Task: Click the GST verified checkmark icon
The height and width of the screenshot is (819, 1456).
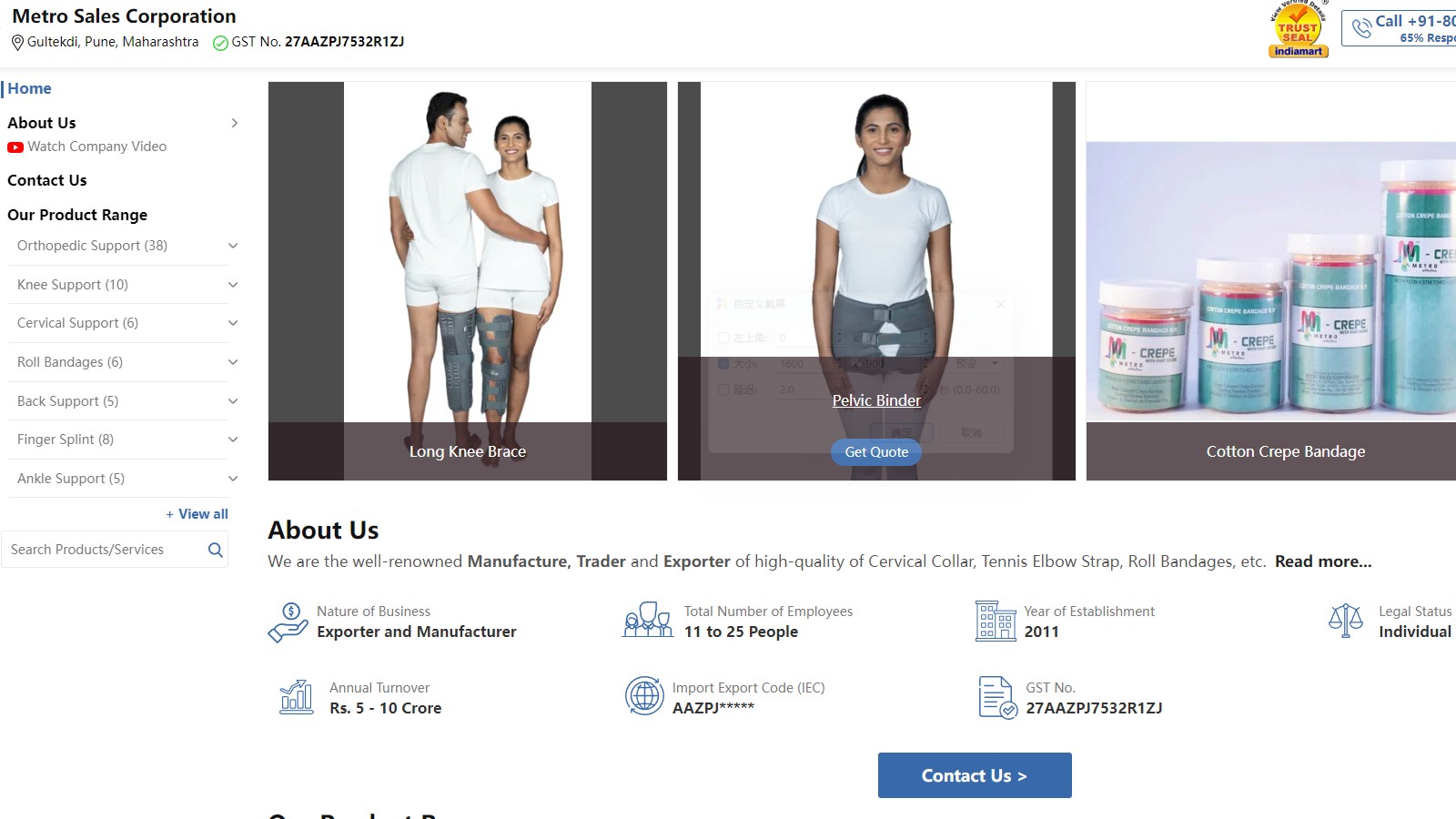Action: coord(220,43)
